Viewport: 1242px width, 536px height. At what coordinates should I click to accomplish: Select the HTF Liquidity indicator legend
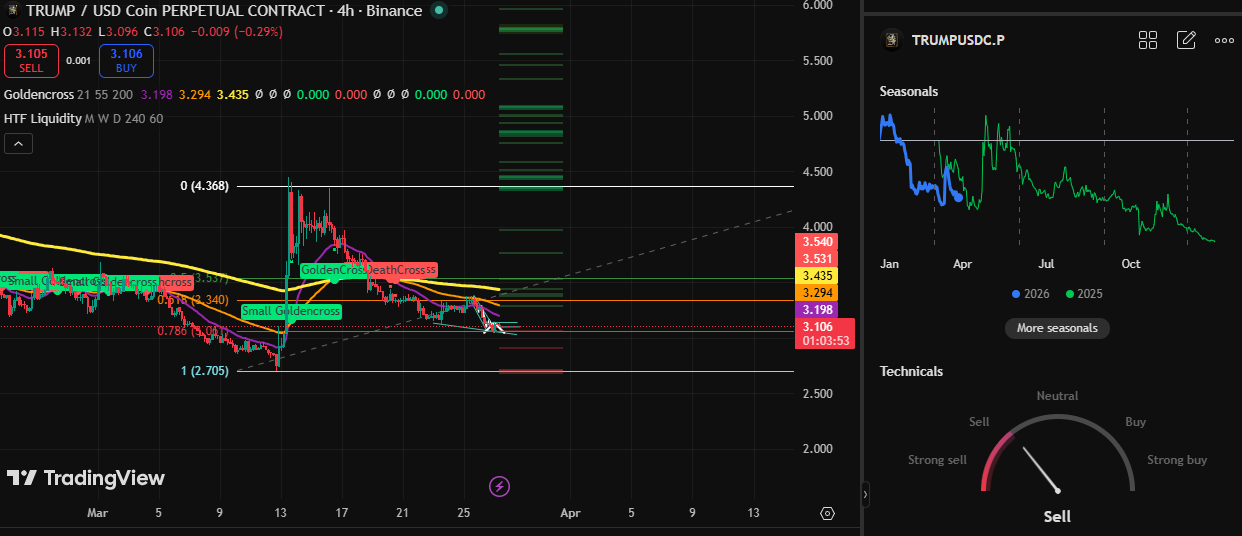tap(42, 119)
